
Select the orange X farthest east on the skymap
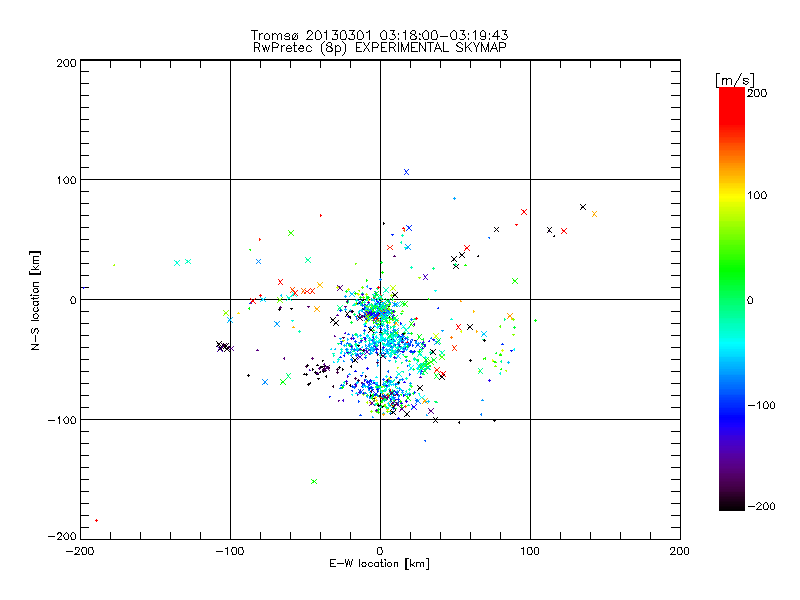pos(594,214)
